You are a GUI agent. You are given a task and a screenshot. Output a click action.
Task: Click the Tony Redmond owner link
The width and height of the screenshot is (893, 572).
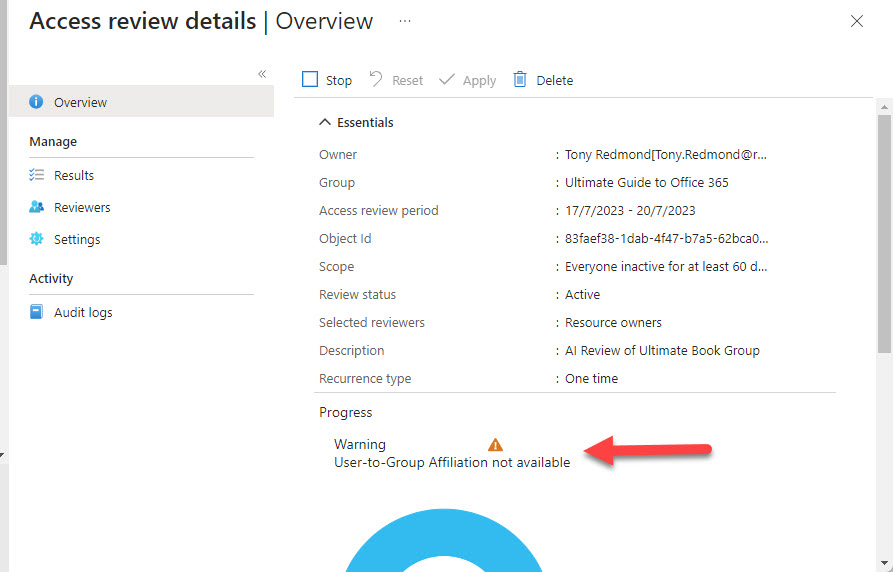666,155
